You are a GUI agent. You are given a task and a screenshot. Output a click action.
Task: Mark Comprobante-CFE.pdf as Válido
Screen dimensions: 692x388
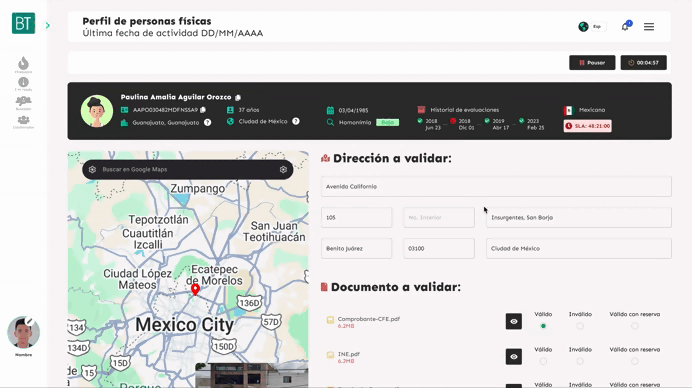pos(543,326)
